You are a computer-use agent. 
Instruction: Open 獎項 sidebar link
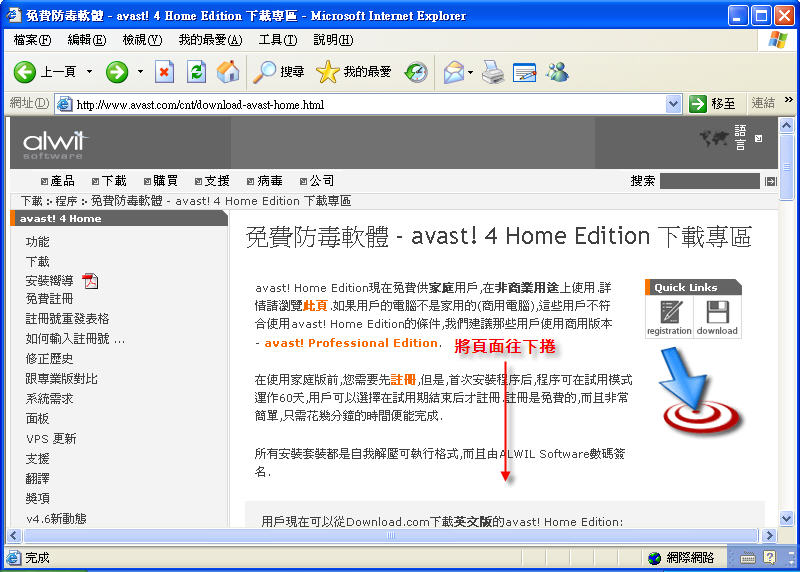coord(37,499)
